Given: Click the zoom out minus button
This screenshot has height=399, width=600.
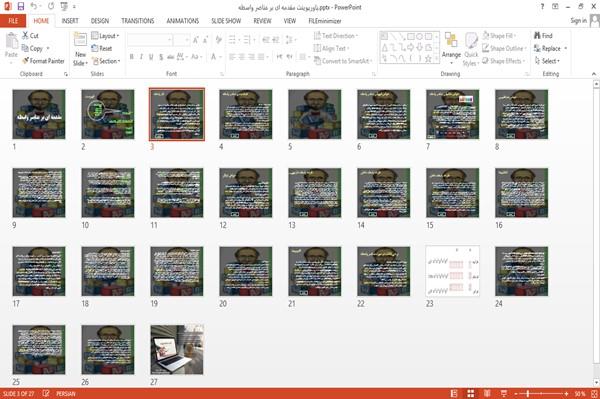Looking at the screenshot, I should coord(516,394).
